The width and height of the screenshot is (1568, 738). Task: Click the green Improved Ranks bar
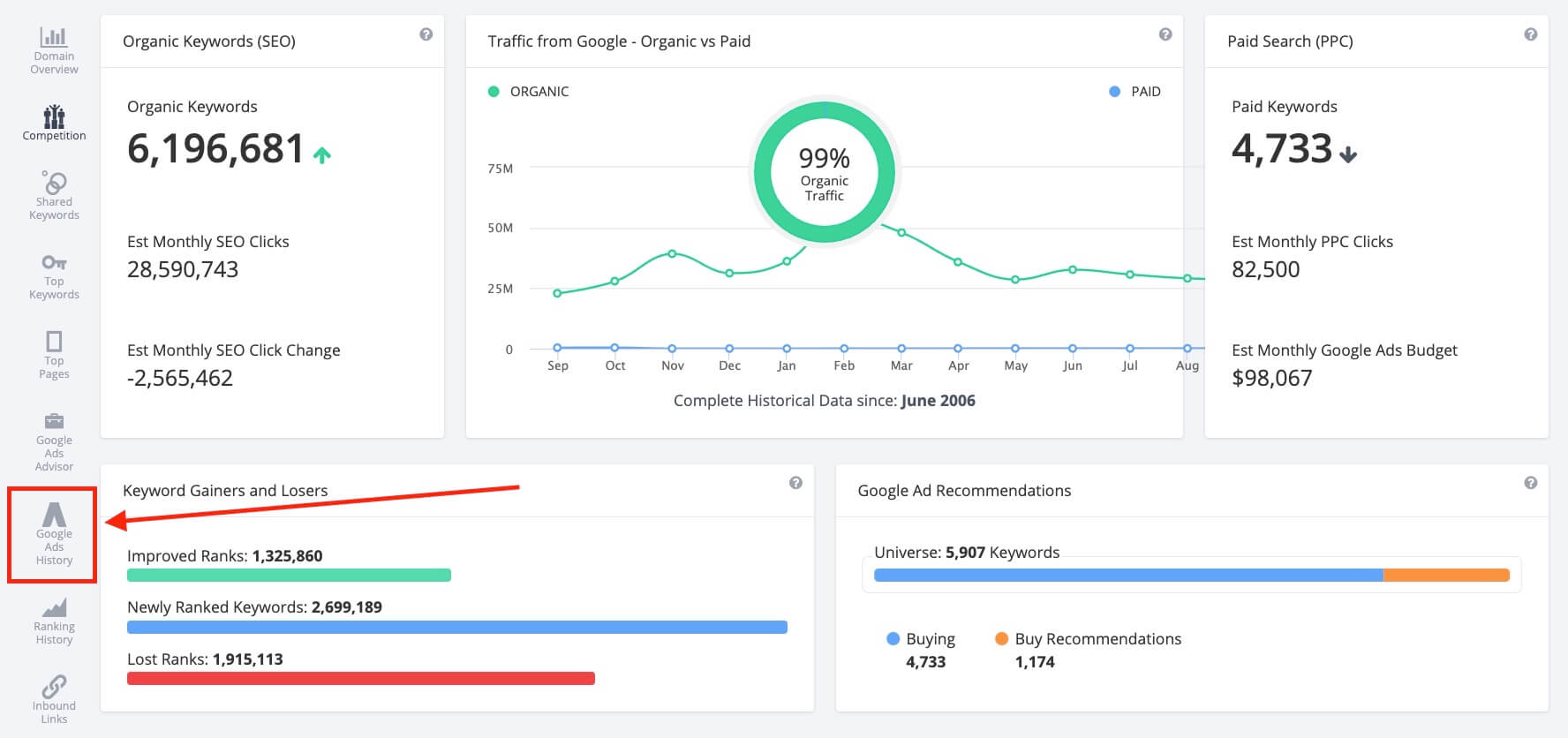289,576
